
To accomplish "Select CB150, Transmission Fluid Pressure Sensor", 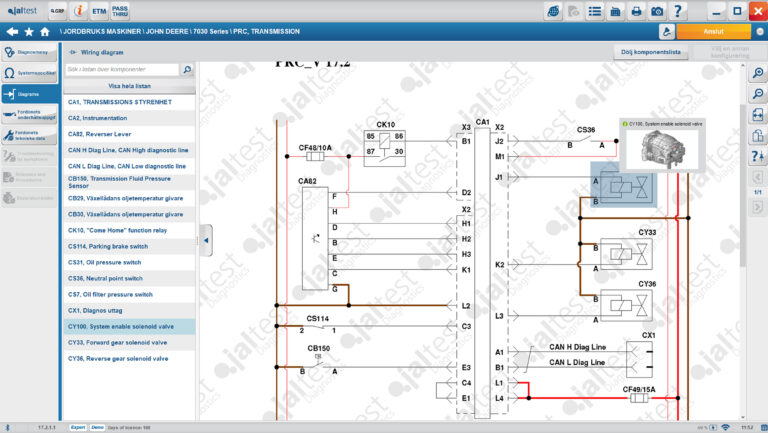I will coord(129,182).
